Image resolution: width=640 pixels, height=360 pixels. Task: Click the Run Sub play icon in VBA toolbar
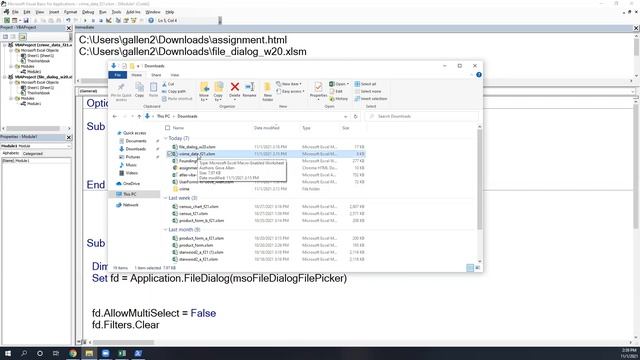(85, 20)
